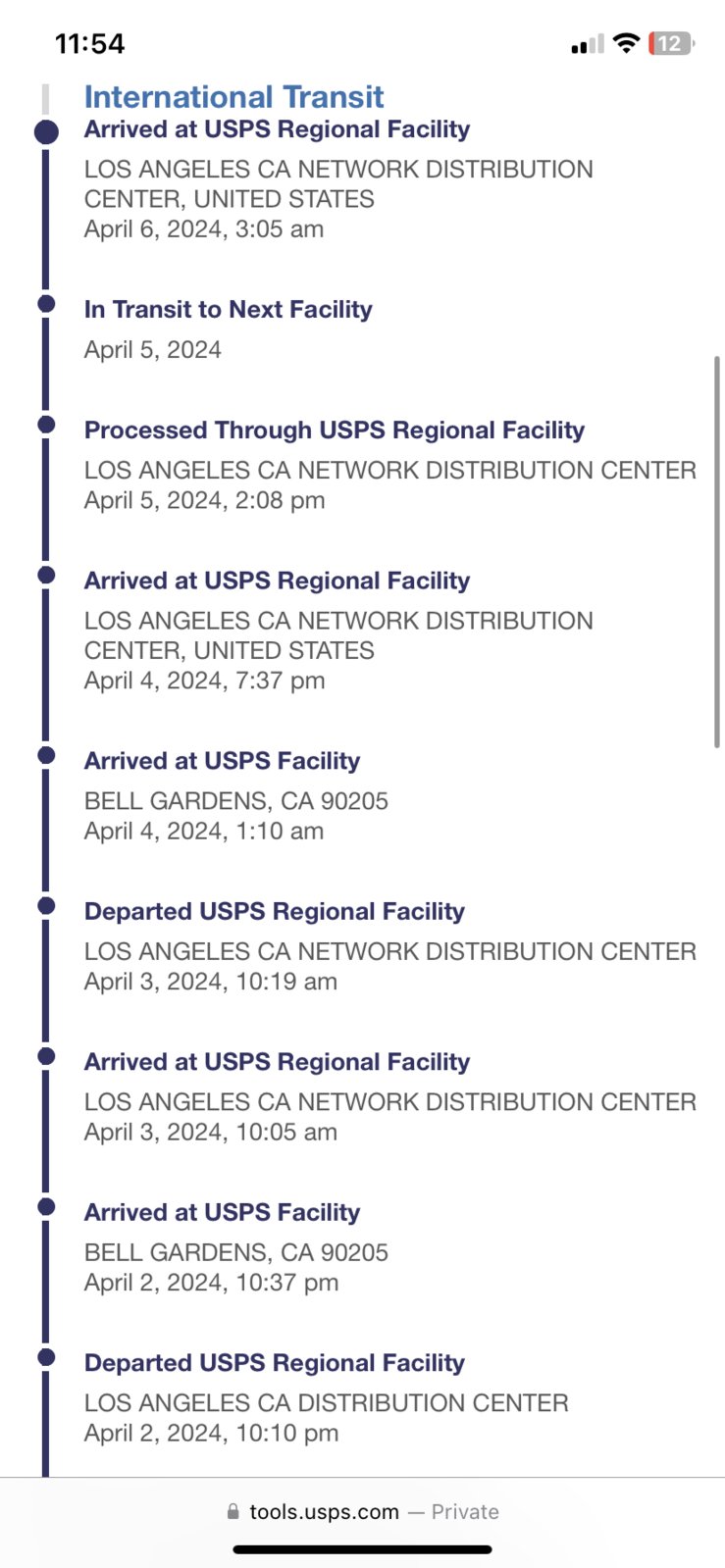Screen dimensions: 725x1568
Task: Select the International Transit heading
Action: tap(233, 97)
